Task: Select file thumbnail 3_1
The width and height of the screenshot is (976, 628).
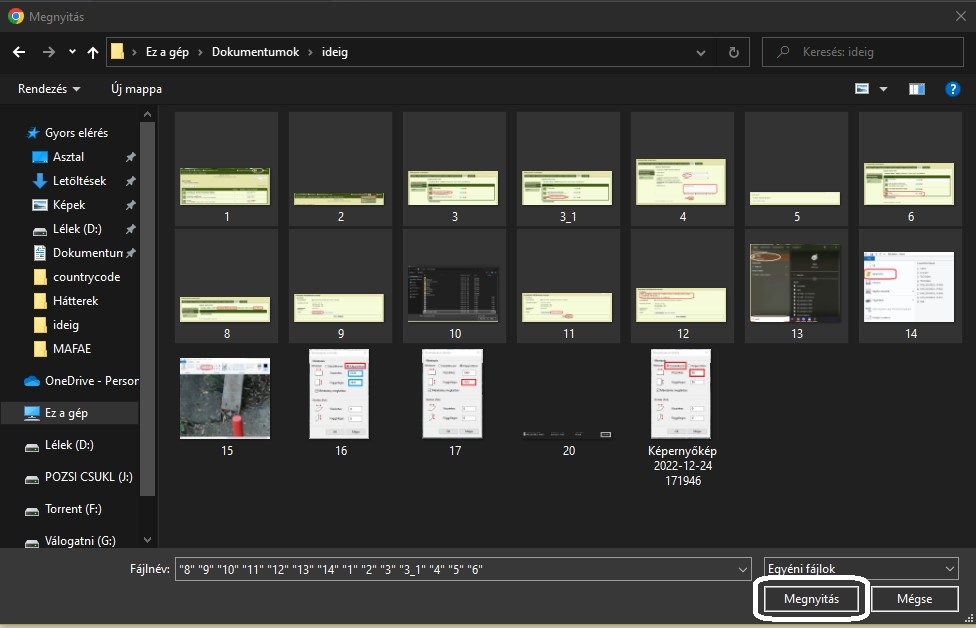Action: click(568, 169)
